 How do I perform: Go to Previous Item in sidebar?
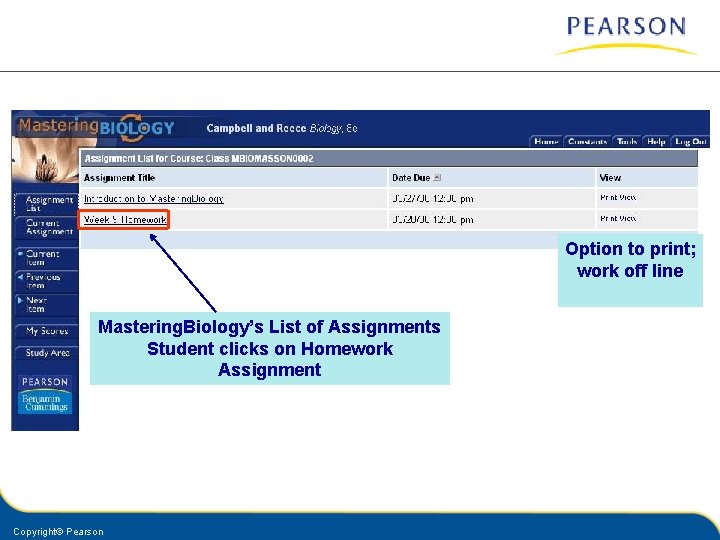point(47,281)
